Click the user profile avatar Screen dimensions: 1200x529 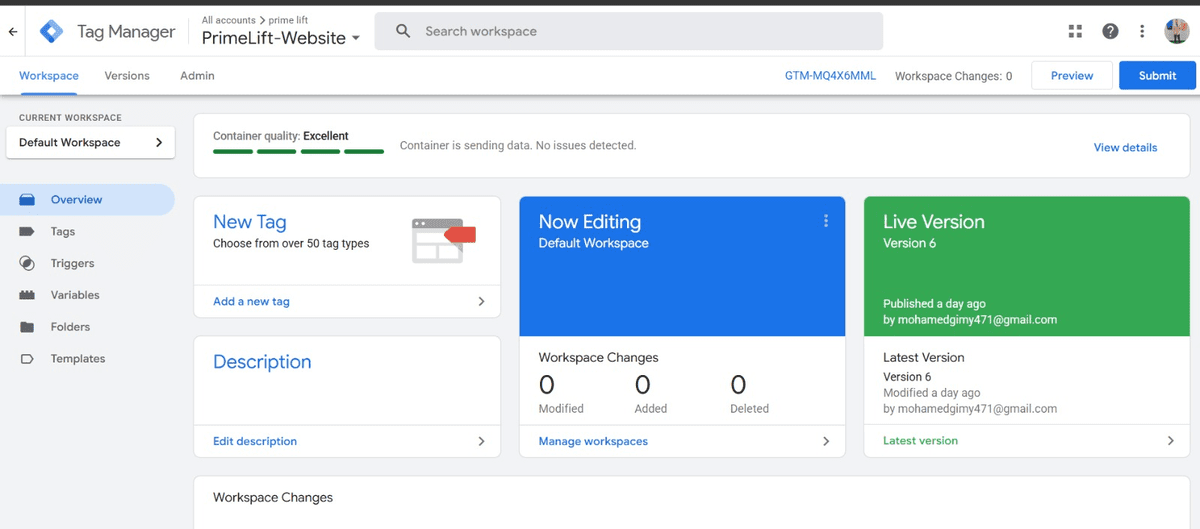[1176, 31]
